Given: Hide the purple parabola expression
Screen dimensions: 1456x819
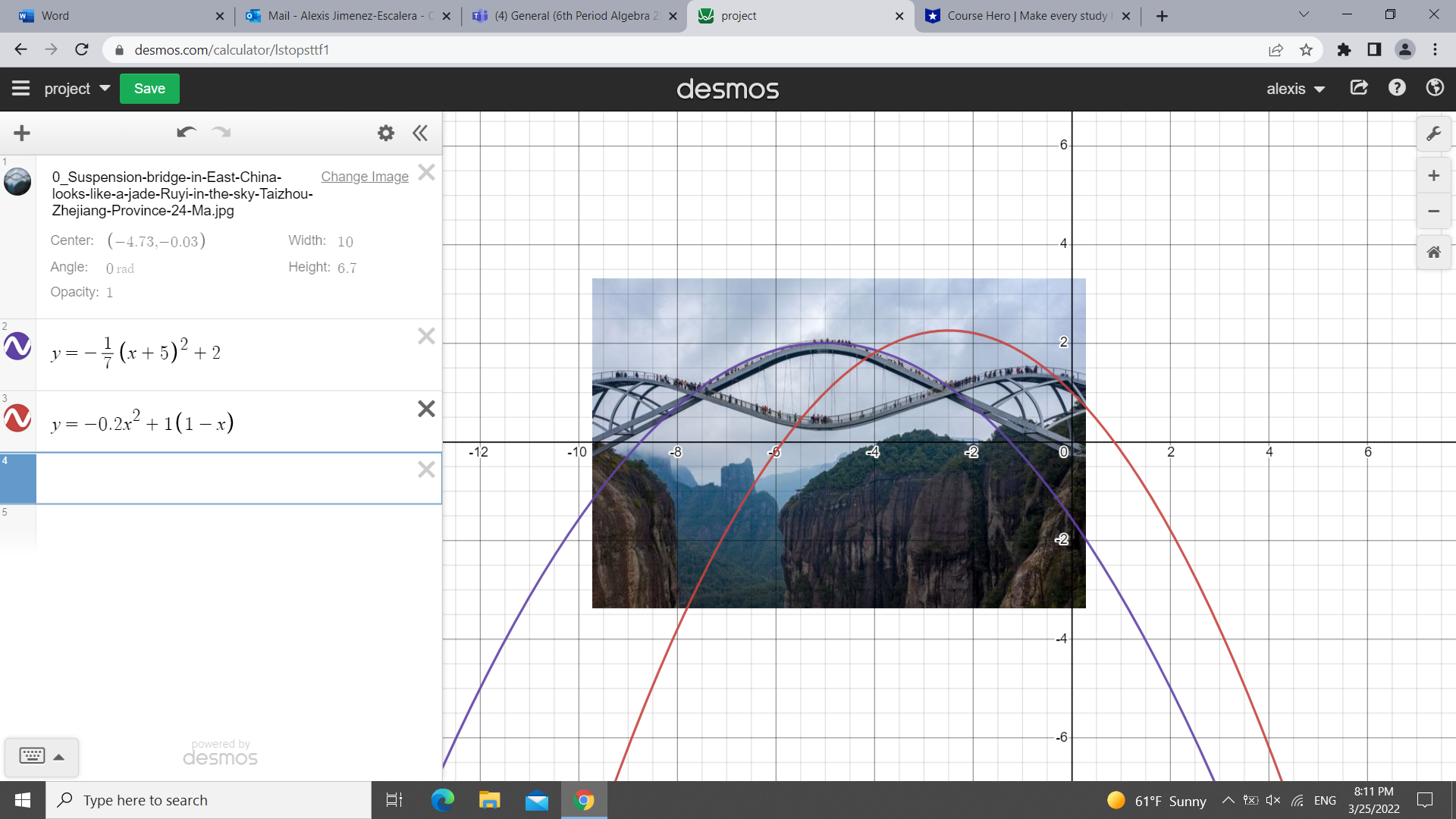Looking at the screenshot, I should coord(17,347).
